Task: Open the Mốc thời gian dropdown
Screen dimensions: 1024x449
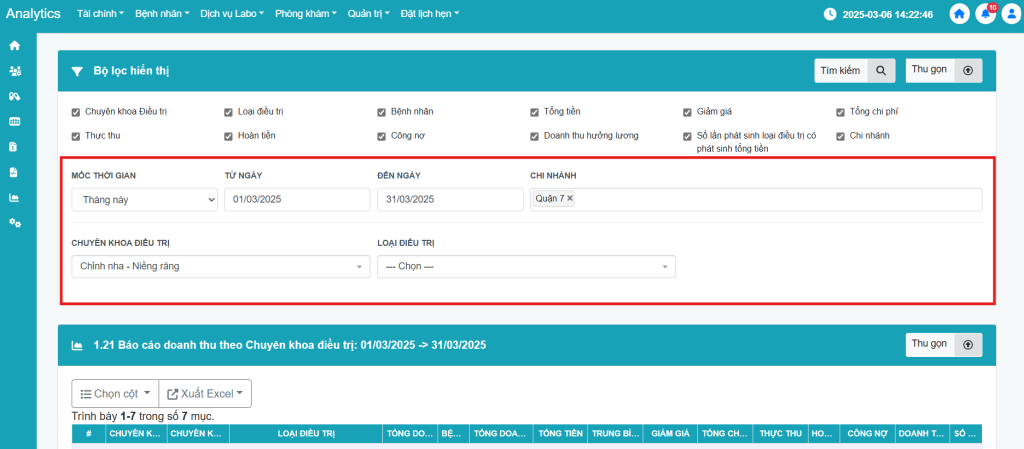Action: point(144,200)
